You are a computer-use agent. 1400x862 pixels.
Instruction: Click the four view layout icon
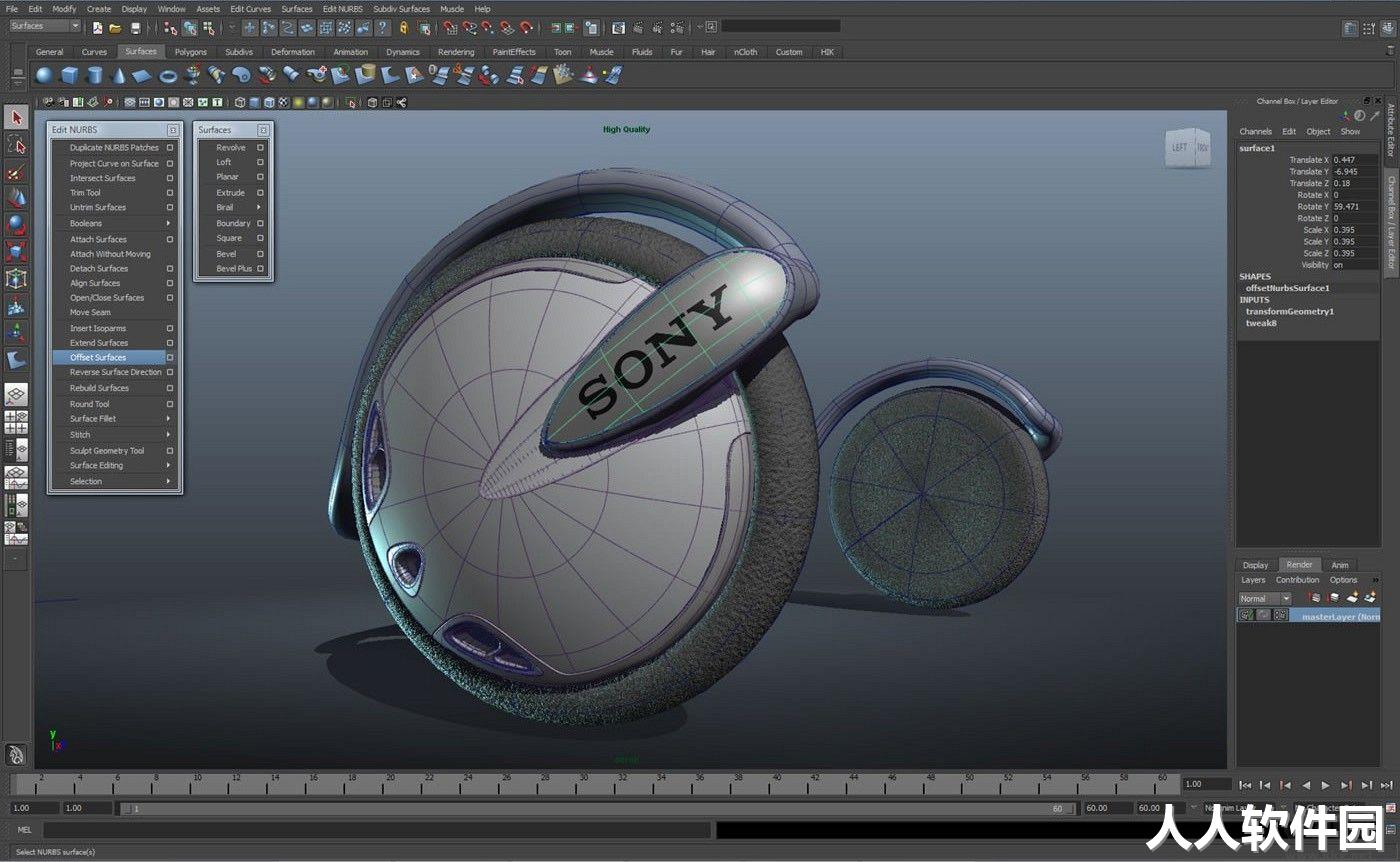[16, 421]
